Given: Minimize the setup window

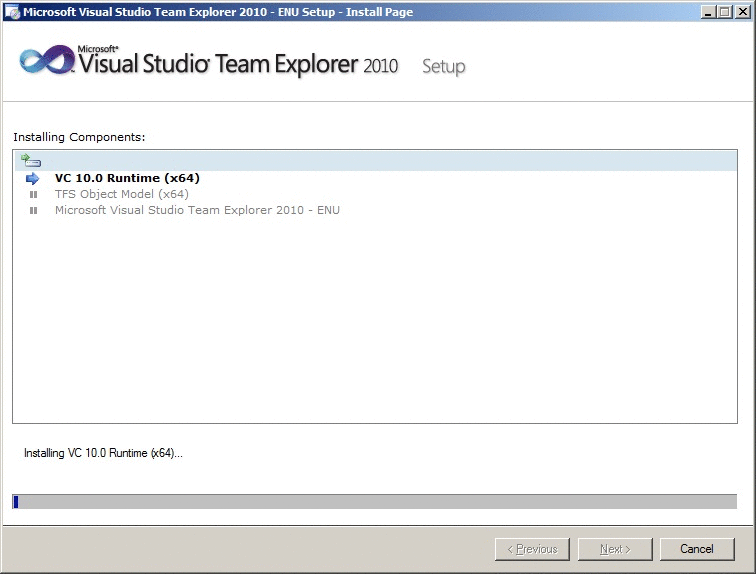Looking at the screenshot, I should pyautogui.click(x=707, y=12).
